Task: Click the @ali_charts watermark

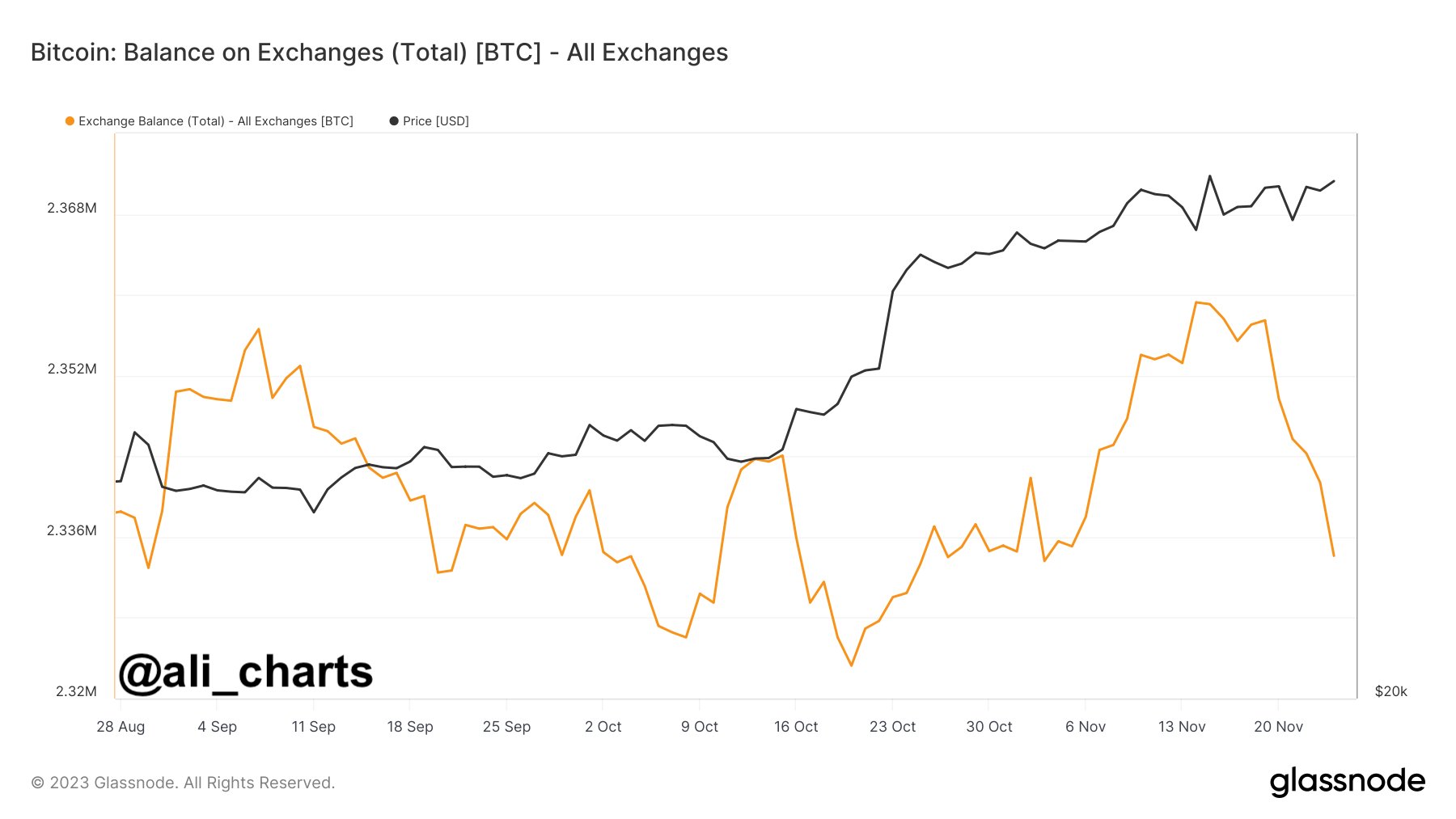Action: coord(246,673)
